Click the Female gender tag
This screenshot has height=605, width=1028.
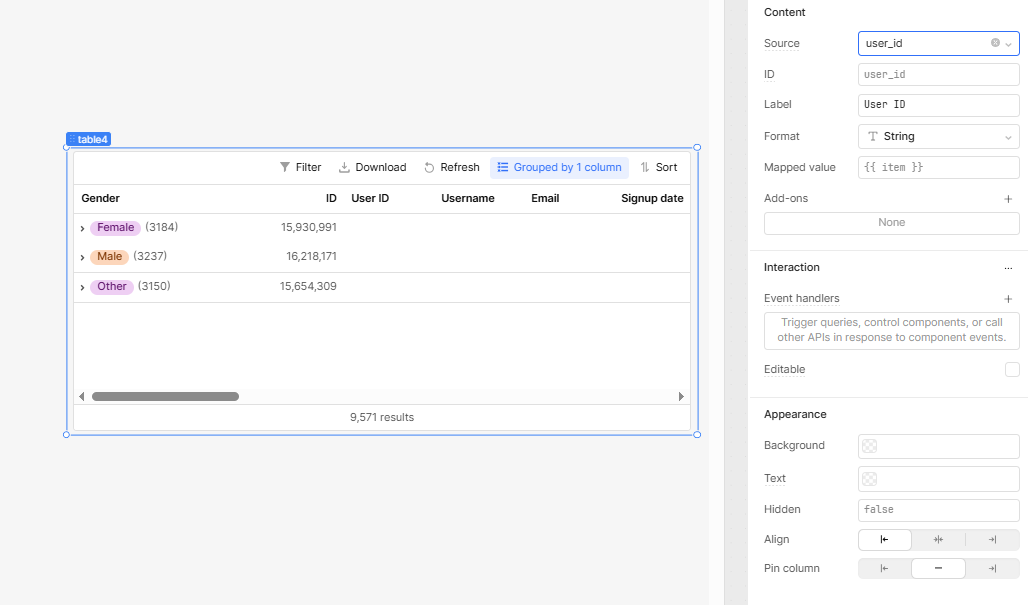point(115,227)
